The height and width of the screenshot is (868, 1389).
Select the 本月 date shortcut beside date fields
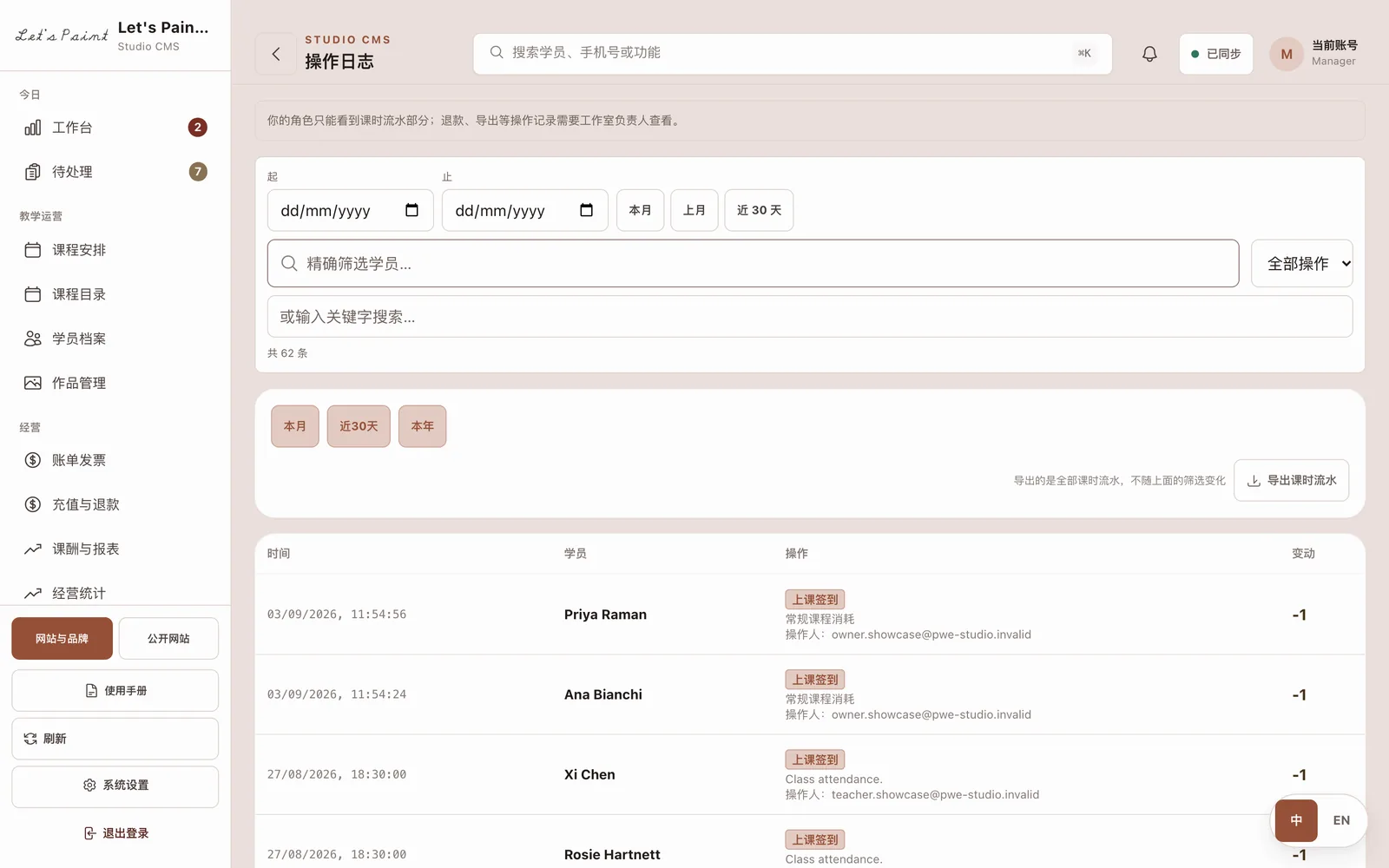click(x=640, y=210)
